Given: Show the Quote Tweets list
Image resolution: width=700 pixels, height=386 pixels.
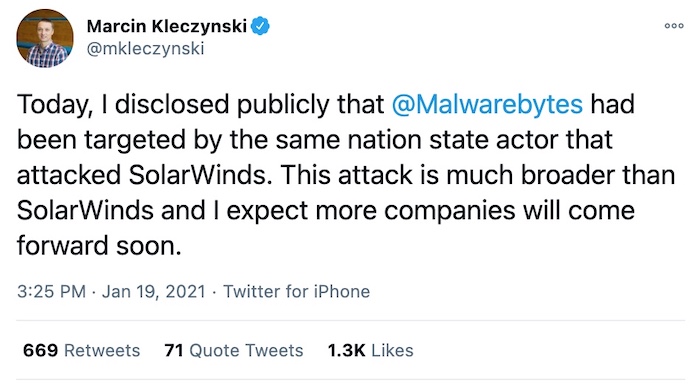Looking at the screenshot, I should (x=246, y=350).
